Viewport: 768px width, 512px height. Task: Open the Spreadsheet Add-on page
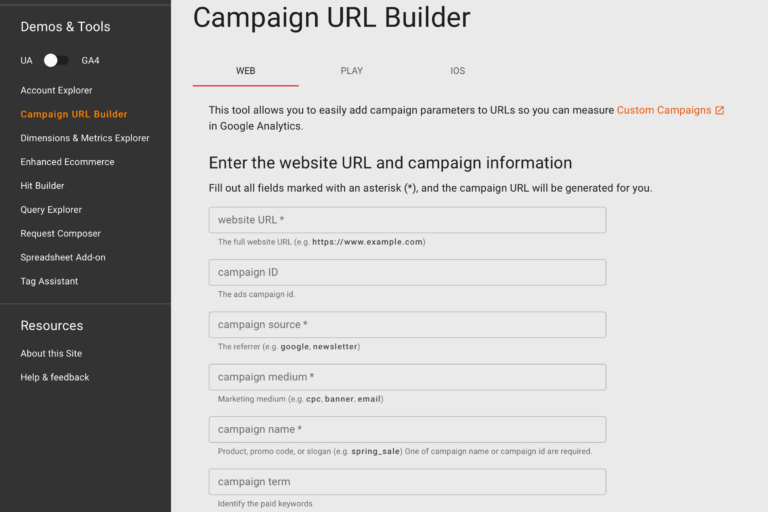[63, 257]
